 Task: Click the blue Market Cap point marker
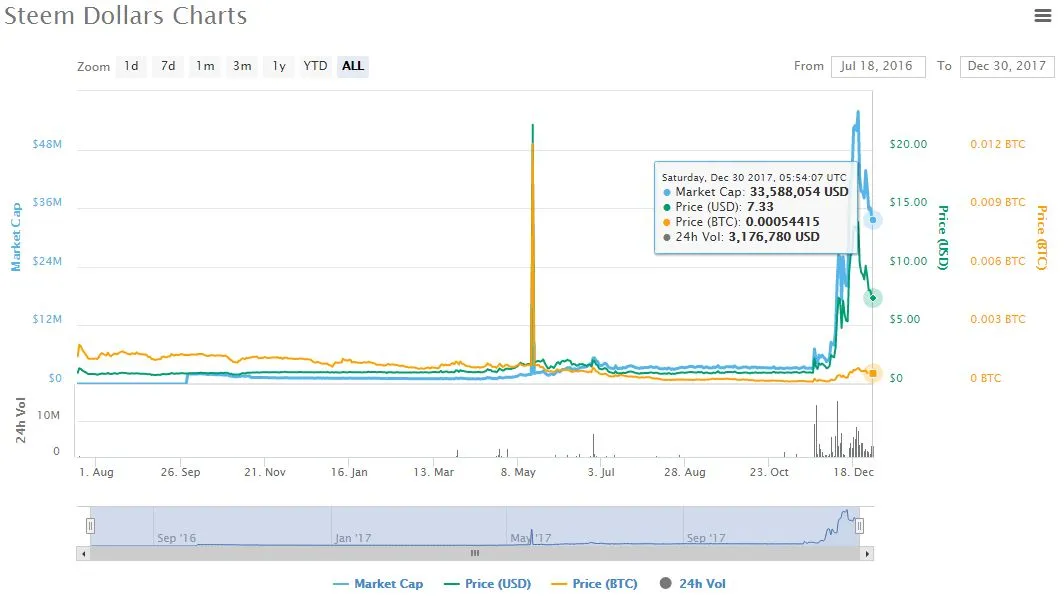873,220
